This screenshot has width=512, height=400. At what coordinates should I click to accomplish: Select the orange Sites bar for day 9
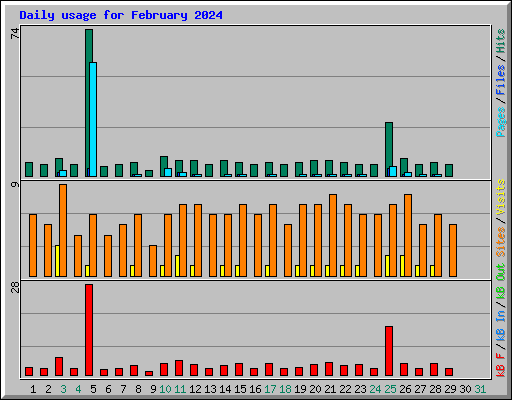(x=153, y=261)
